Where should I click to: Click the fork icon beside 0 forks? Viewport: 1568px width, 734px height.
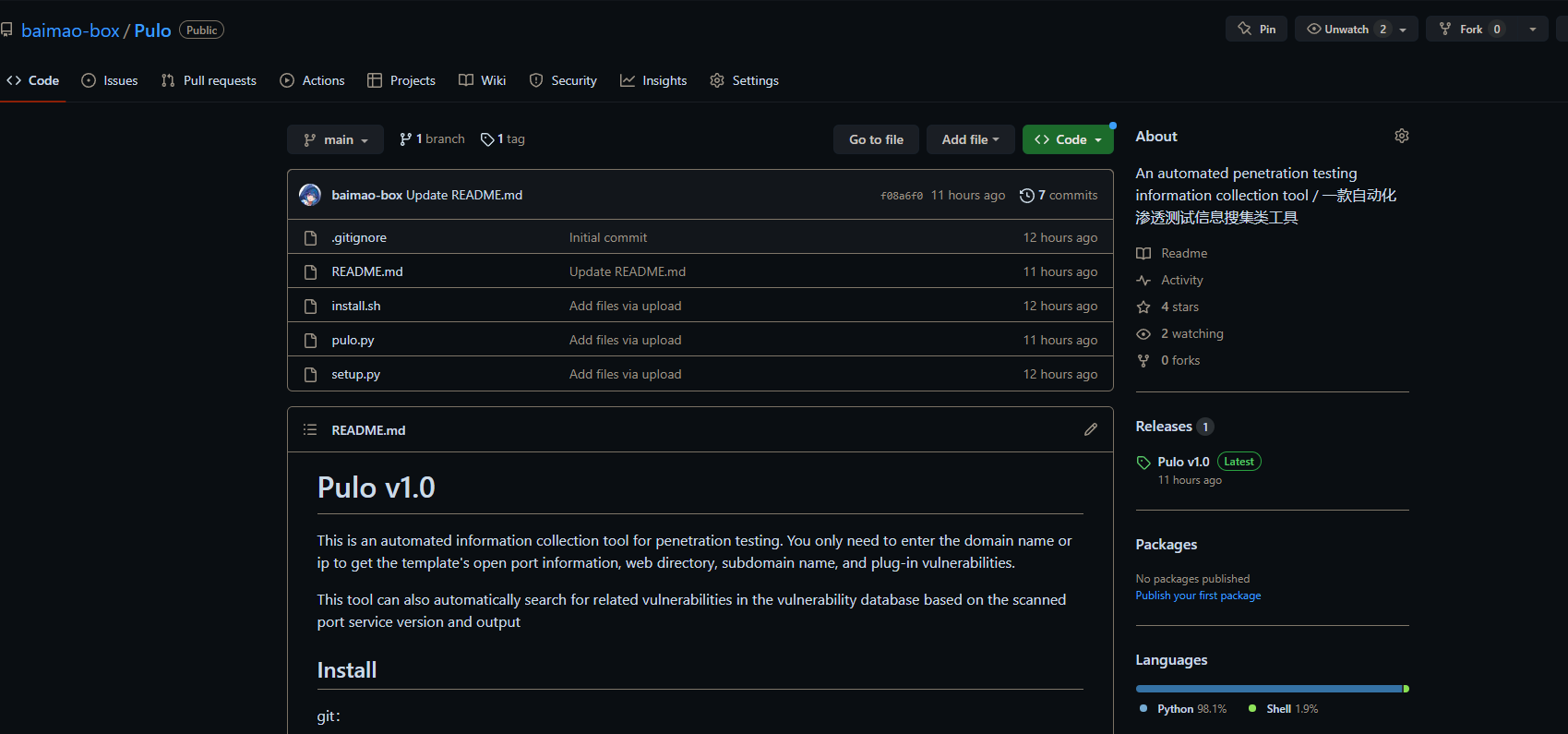1143,360
